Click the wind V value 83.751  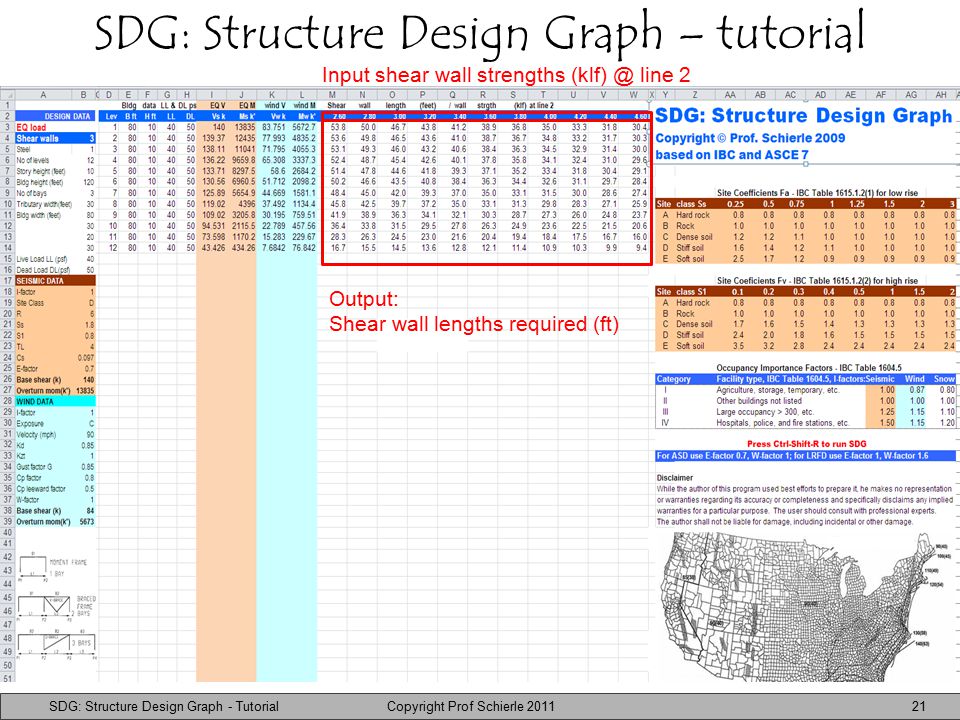273,127
